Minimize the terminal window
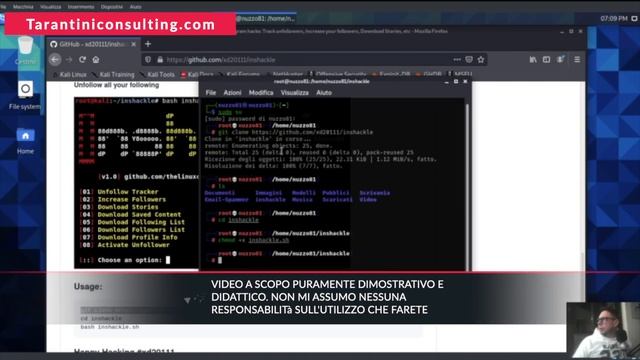640x360 pixels. click(x=447, y=82)
